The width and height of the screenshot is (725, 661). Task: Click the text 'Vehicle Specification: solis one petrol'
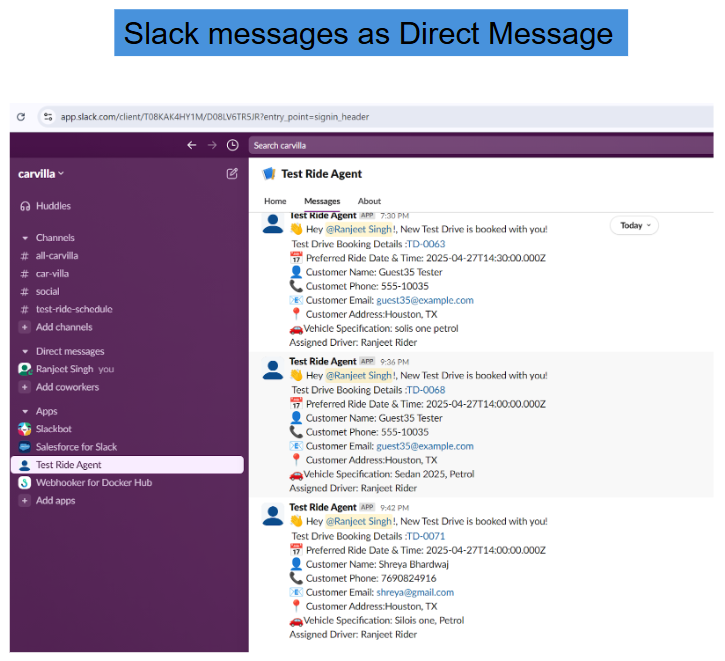[381, 329]
